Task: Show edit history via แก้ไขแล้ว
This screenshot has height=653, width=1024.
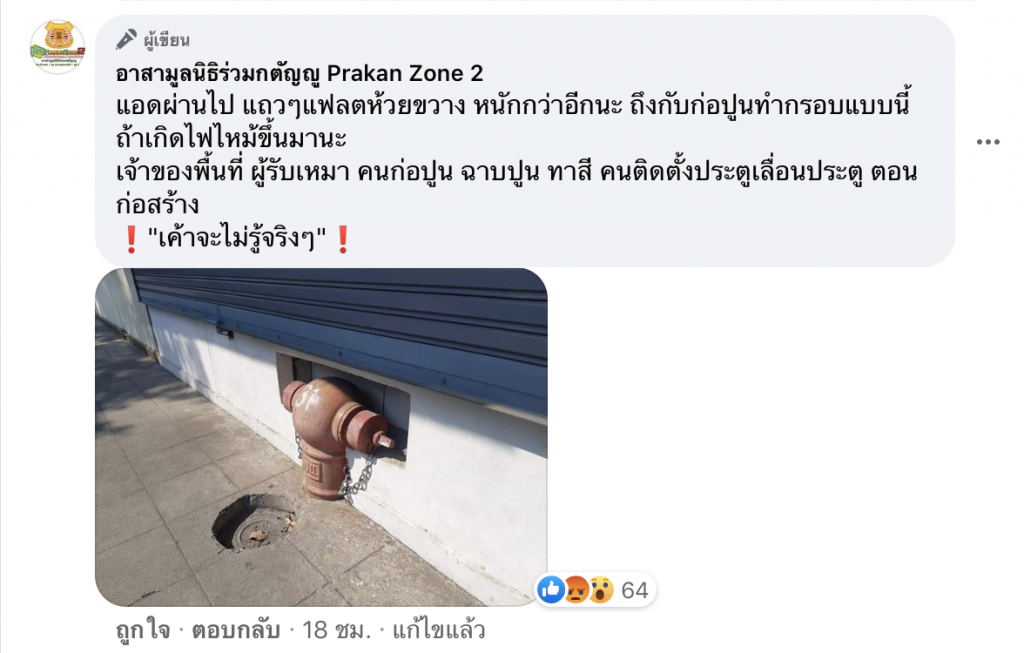Action: coord(438,630)
